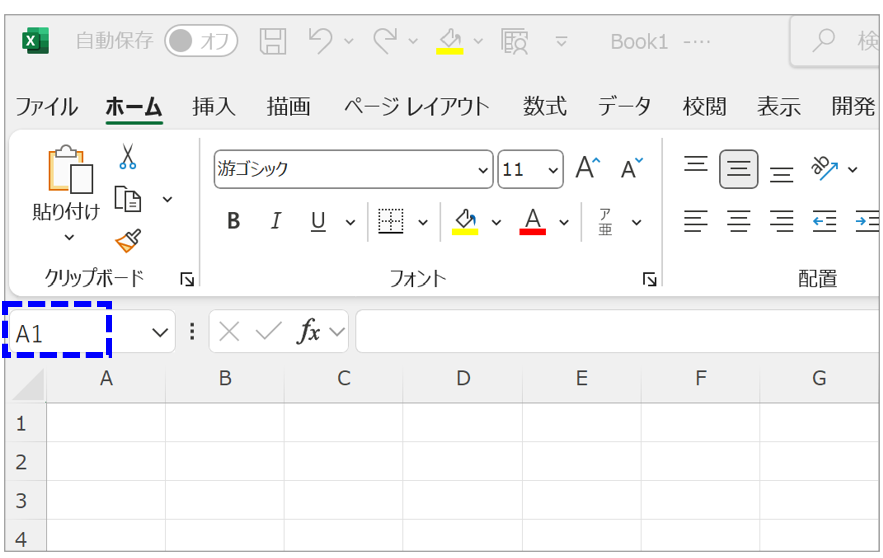Expand the Borders dropdown arrow
The width and height of the screenshot is (883, 558).
[x=423, y=222]
